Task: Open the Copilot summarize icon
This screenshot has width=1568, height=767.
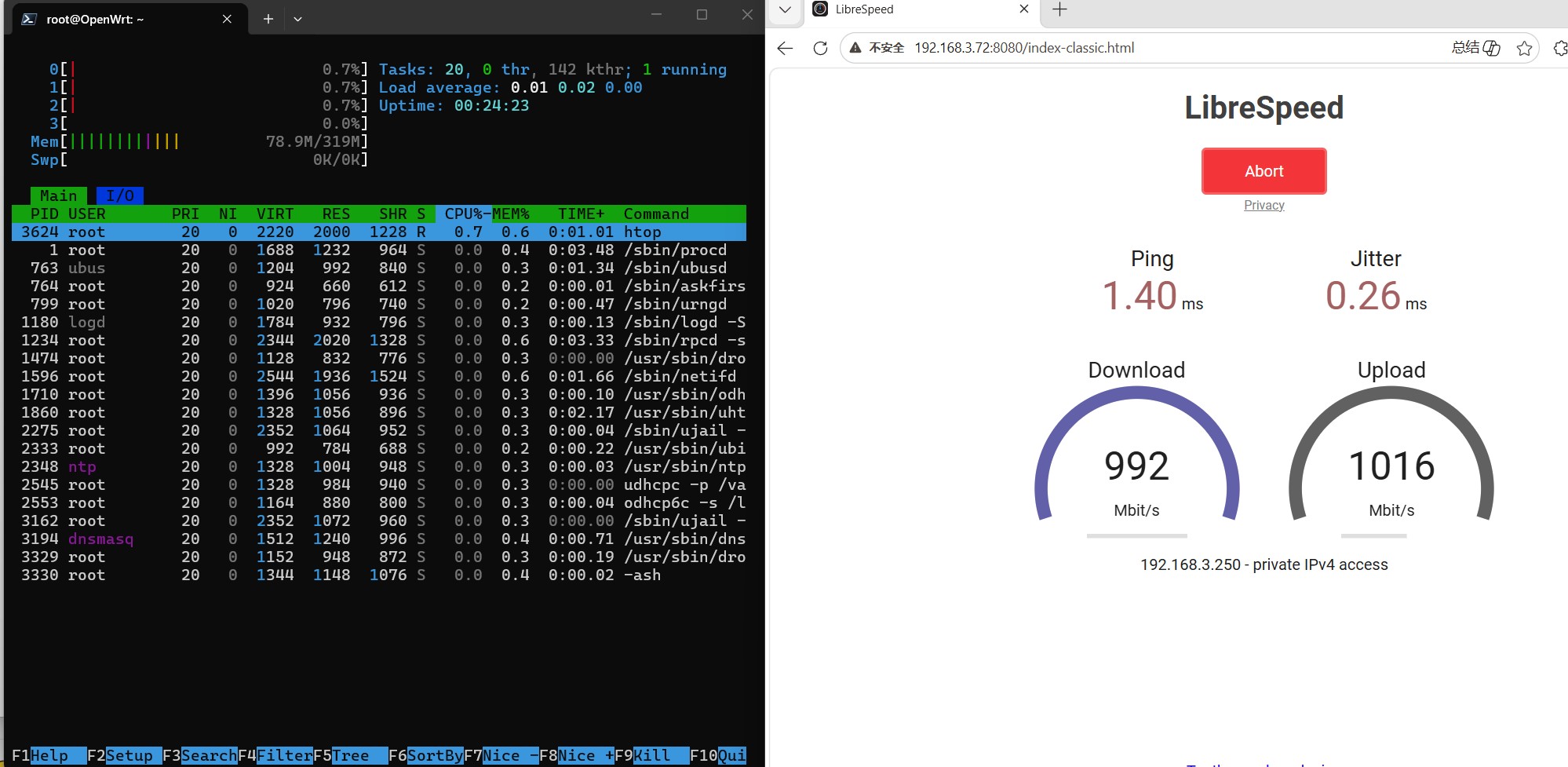Action: pos(1492,48)
